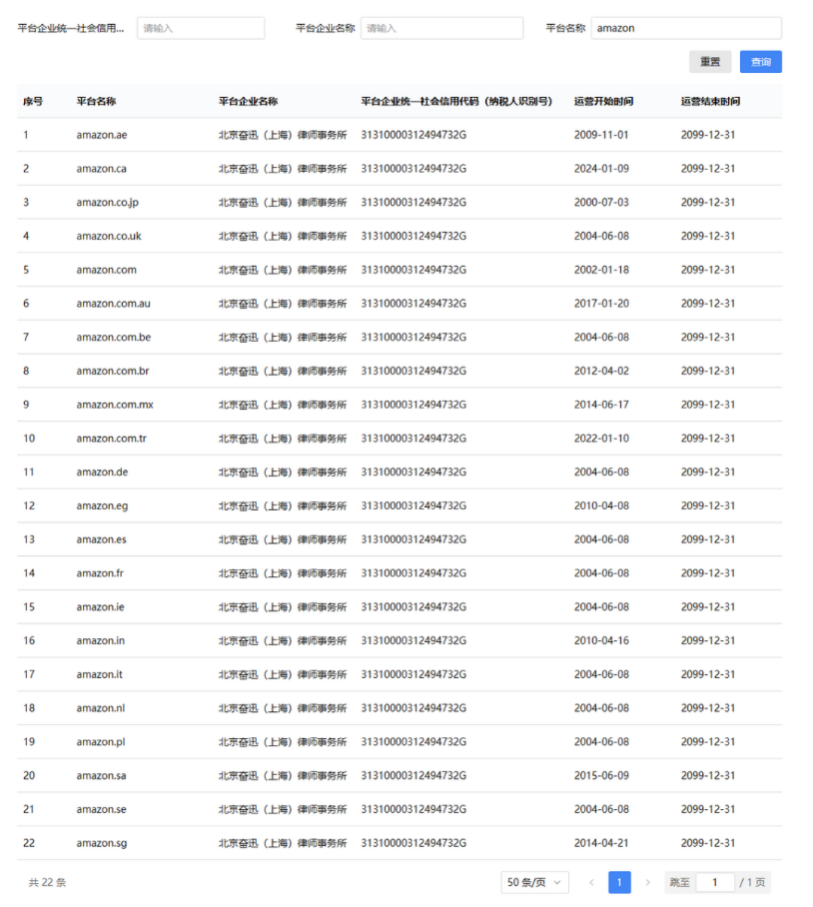Click start date 2010-04-08
This screenshot has width=813, height=907.
(601, 506)
